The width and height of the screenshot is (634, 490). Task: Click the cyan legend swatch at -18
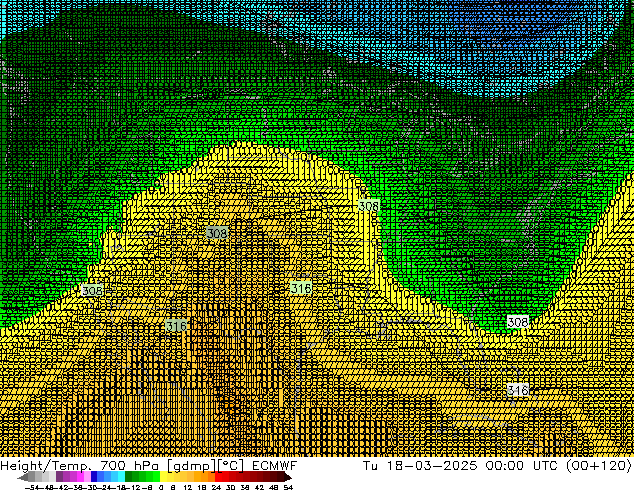[121, 477]
